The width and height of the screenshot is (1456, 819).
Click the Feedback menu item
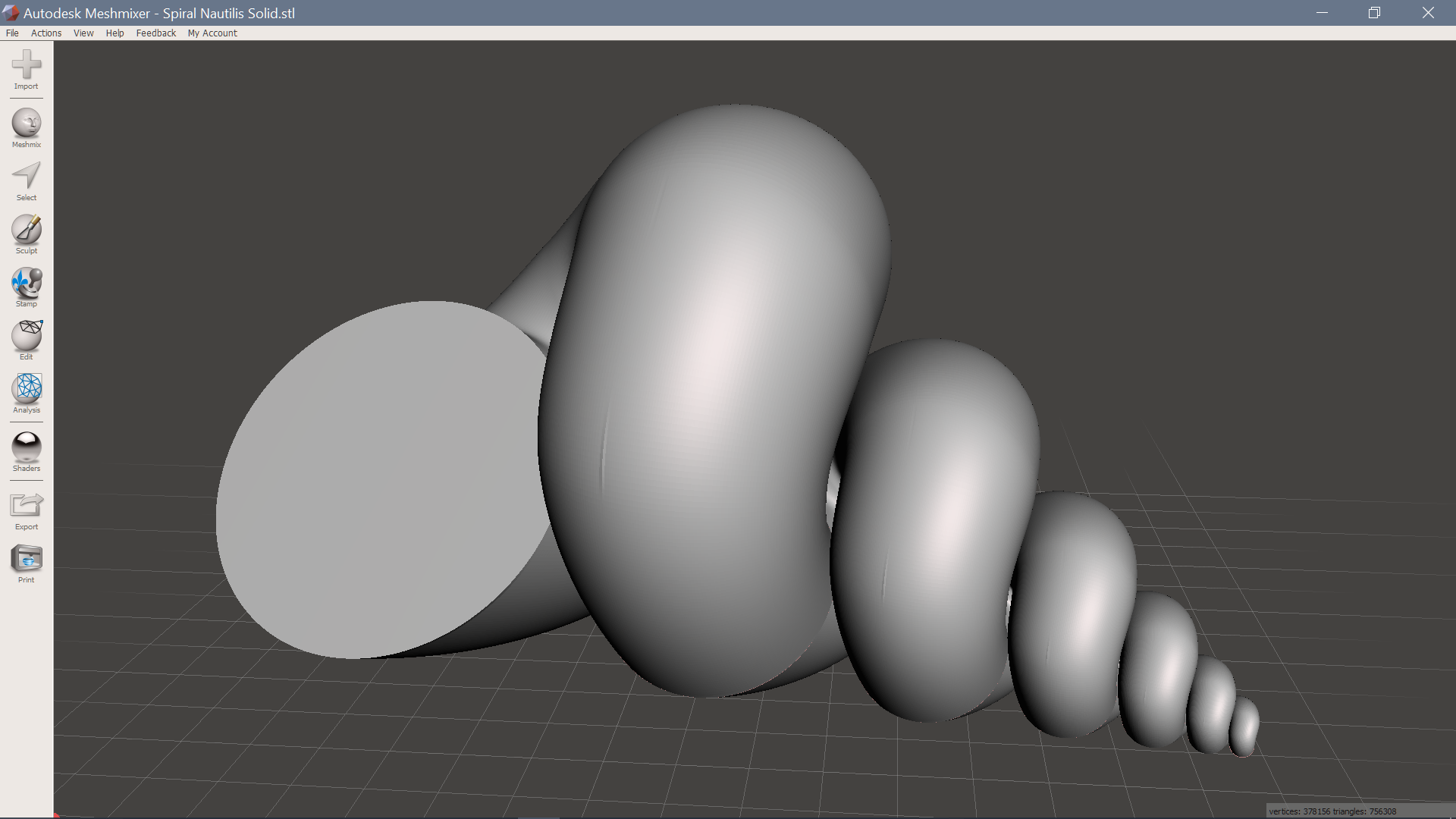pyautogui.click(x=156, y=33)
